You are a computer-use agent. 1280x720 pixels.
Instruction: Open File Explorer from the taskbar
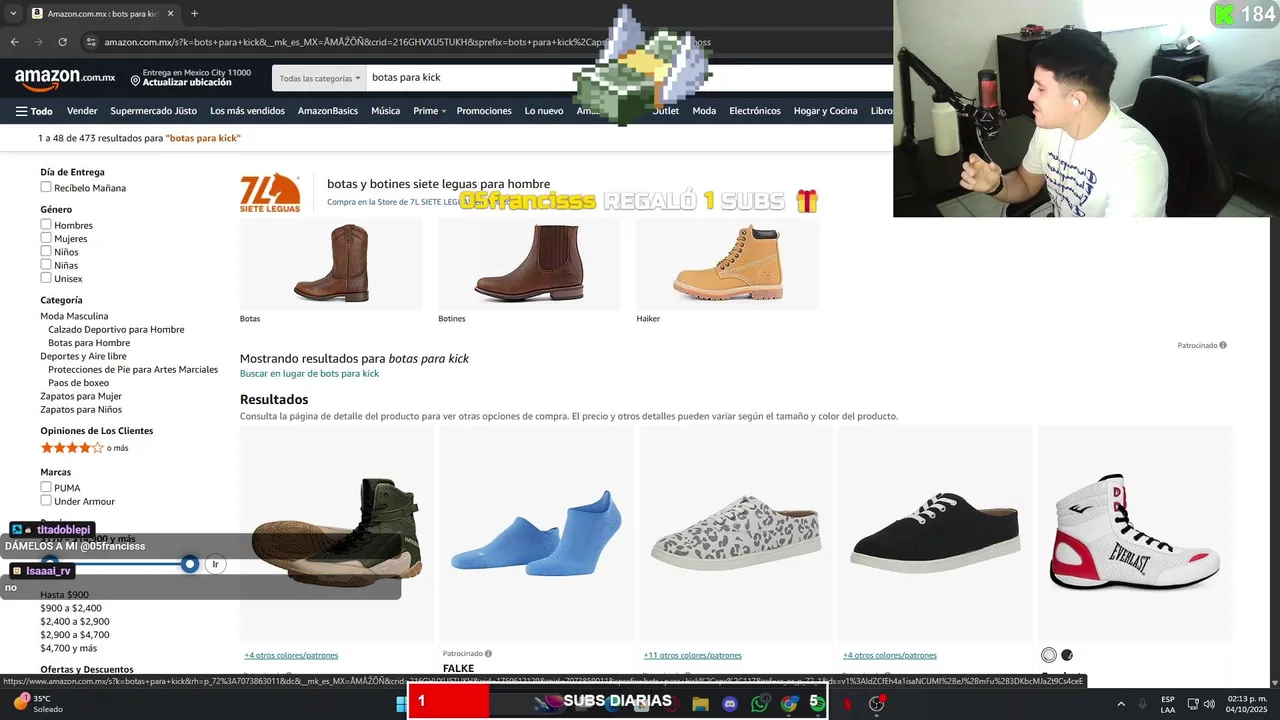[x=700, y=704]
